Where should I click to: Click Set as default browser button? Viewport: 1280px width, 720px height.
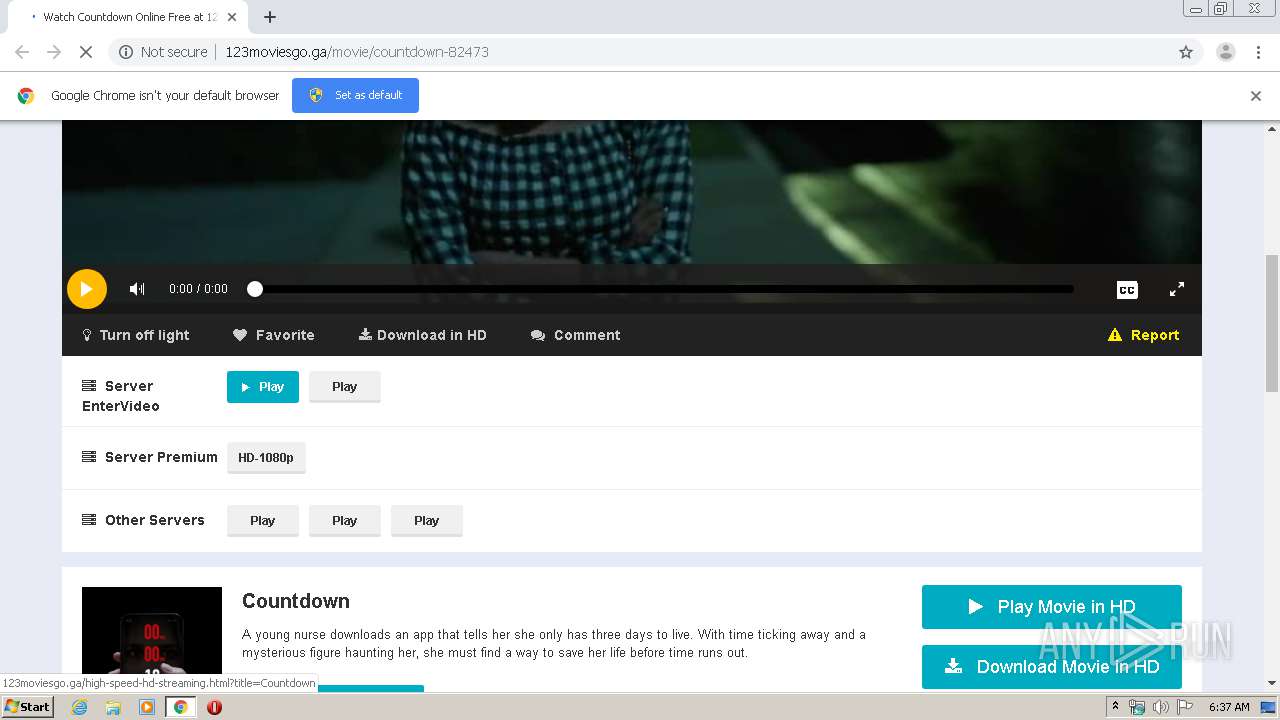click(x=355, y=95)
